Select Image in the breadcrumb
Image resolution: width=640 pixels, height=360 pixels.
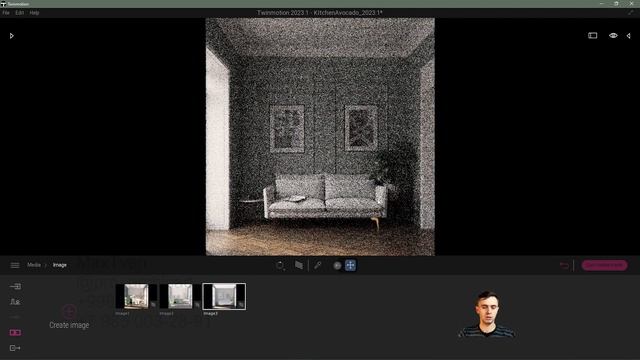click(x=60, y=265)
